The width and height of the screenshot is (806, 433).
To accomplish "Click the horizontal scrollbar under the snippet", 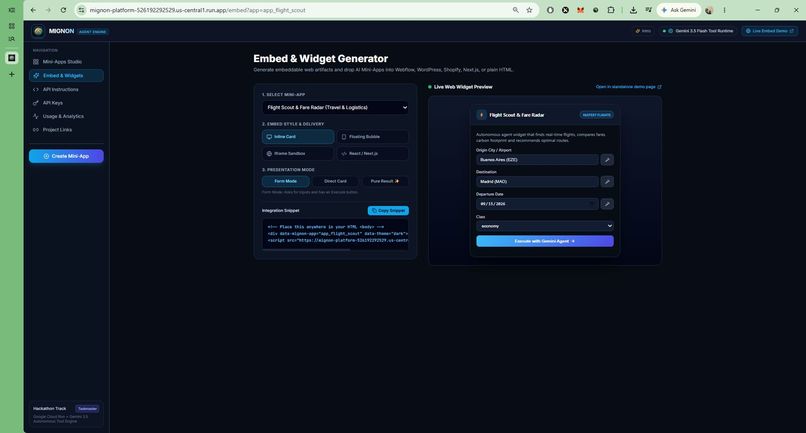I will pos(306,249).
